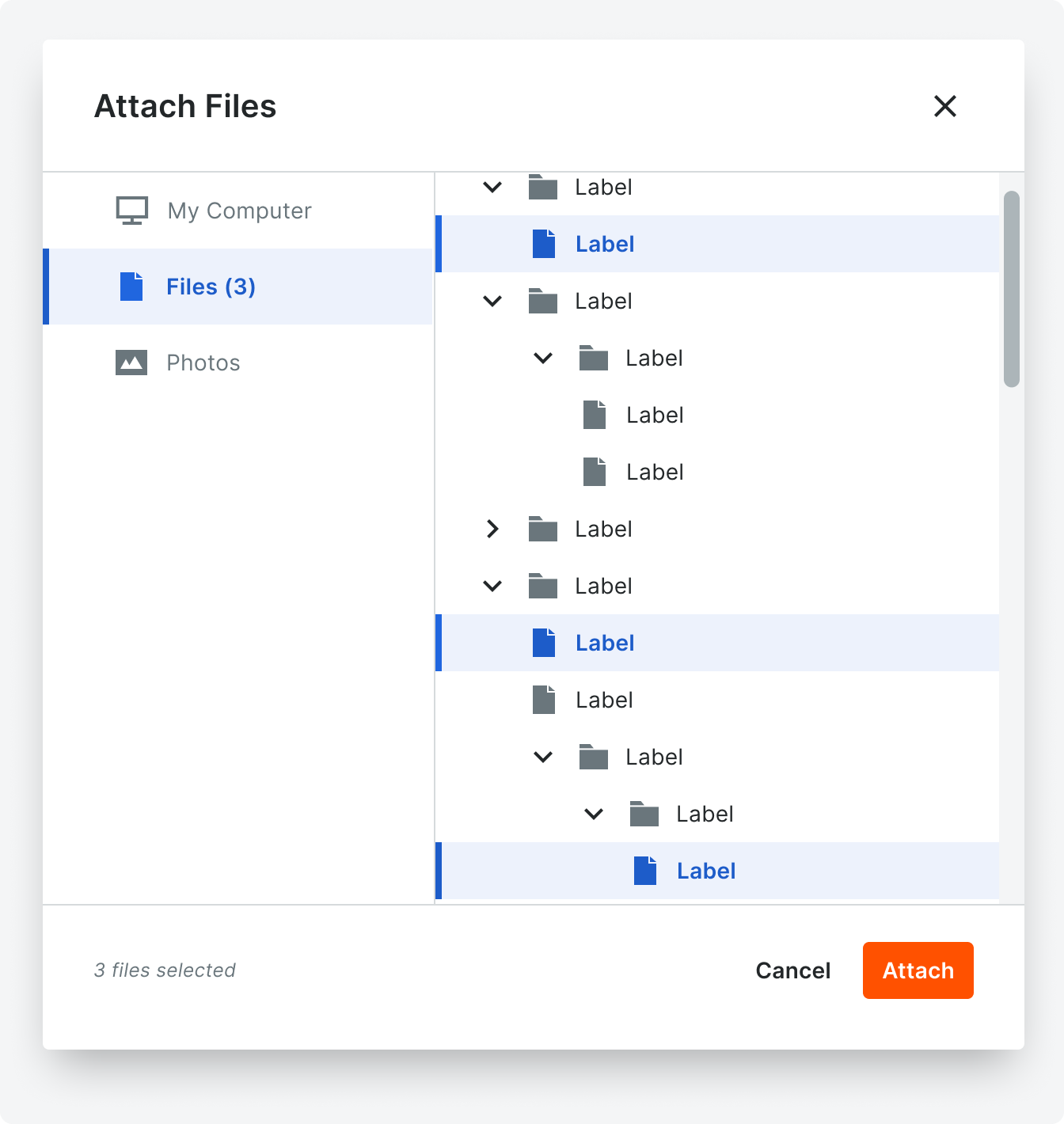Deselect the middle highlighted Label file by its text
Image resolution: width=1064 pixels, height=1124 pixels.
point(605,643)
